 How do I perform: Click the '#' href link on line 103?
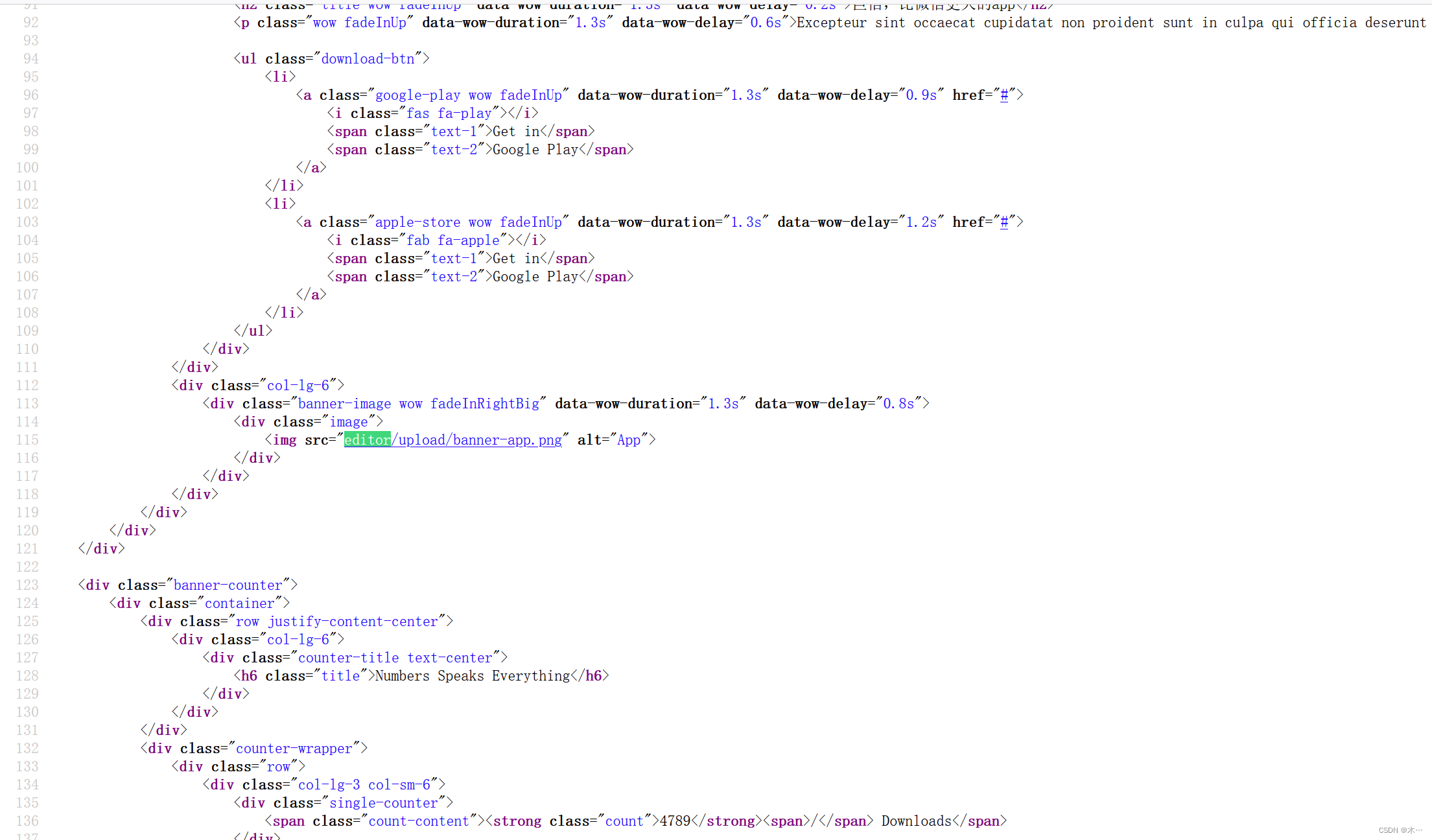[1004, 222]
